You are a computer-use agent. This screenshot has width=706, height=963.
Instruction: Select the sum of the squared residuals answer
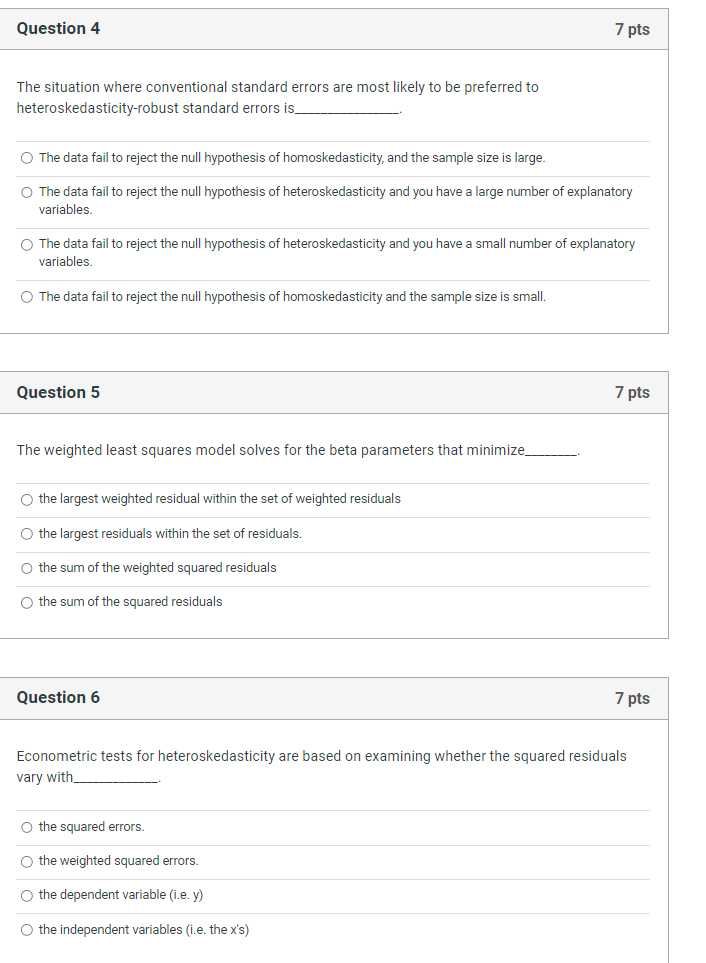(27, 601)
